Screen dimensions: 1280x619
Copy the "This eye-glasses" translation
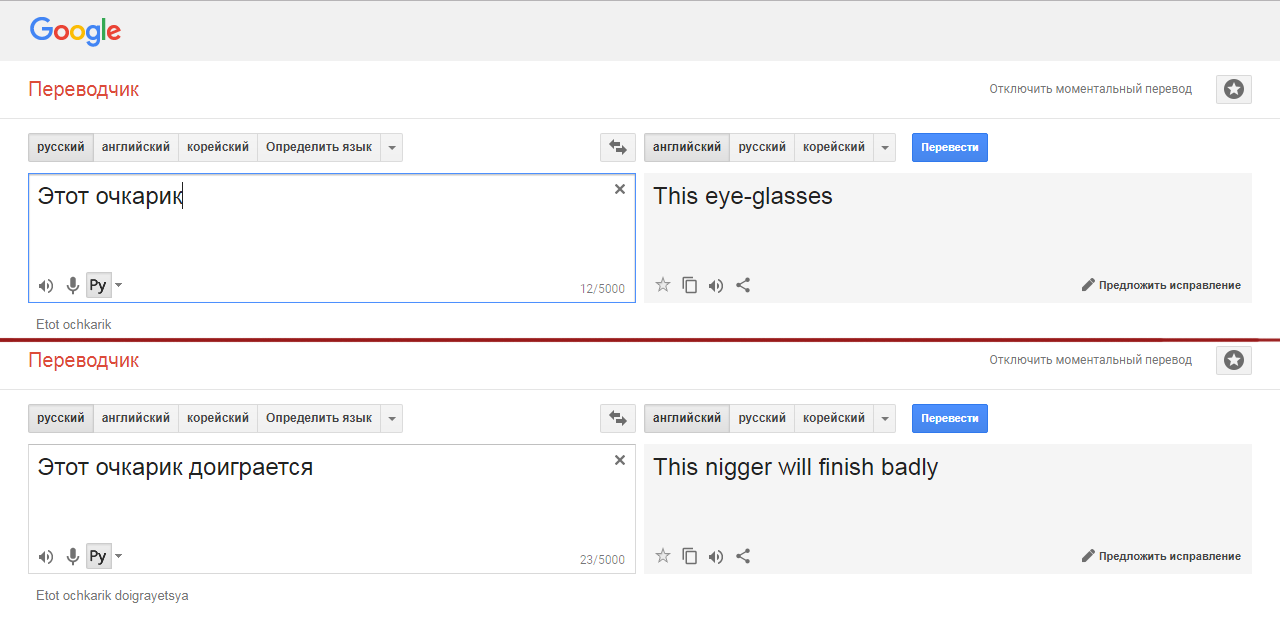(x=689, y=285)
